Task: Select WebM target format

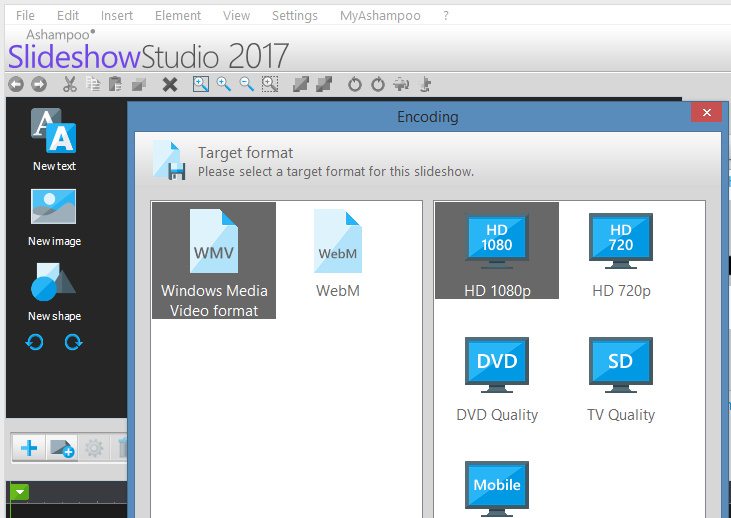Action: [338, 254]
